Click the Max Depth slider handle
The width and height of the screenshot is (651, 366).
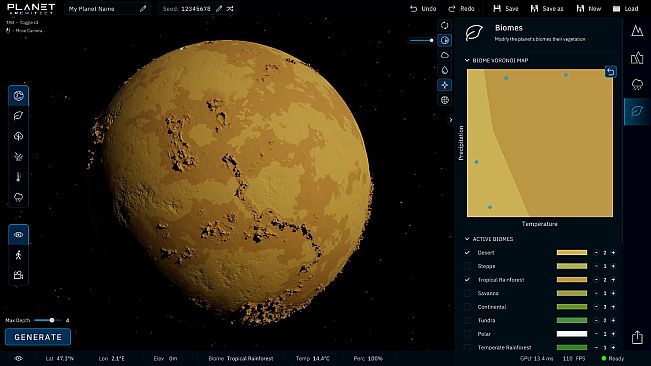coord(52,320)
